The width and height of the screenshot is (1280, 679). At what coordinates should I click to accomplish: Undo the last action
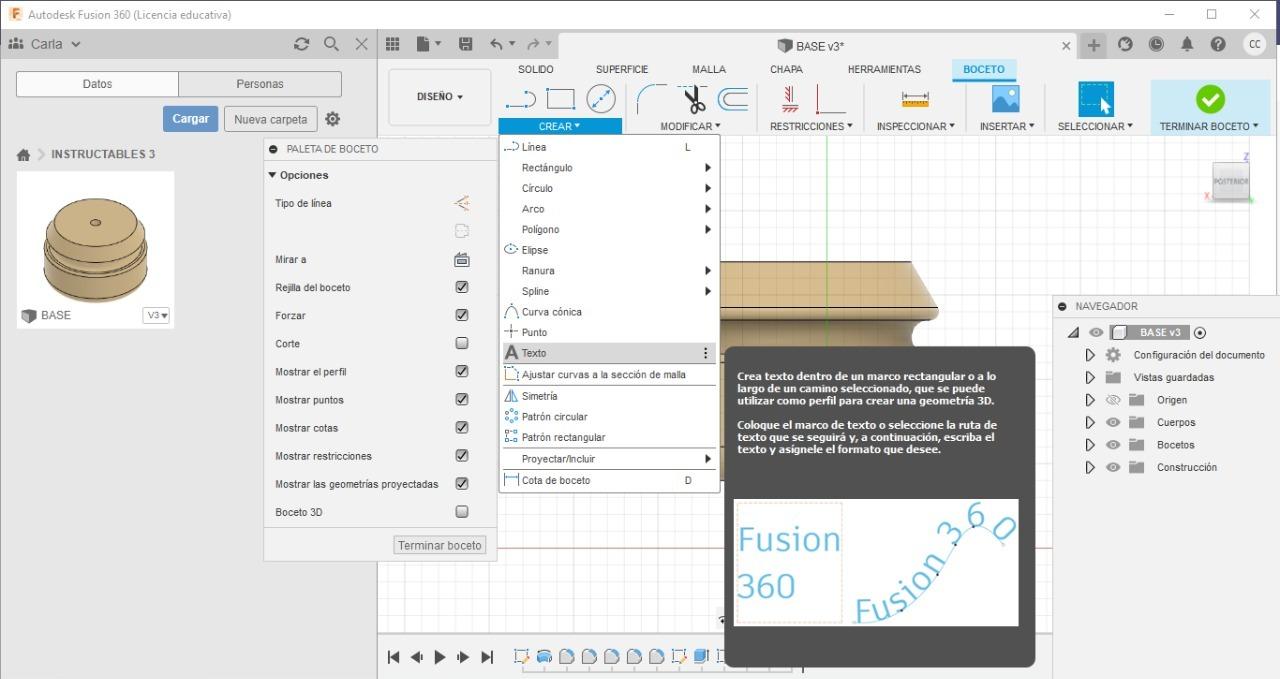497,44
